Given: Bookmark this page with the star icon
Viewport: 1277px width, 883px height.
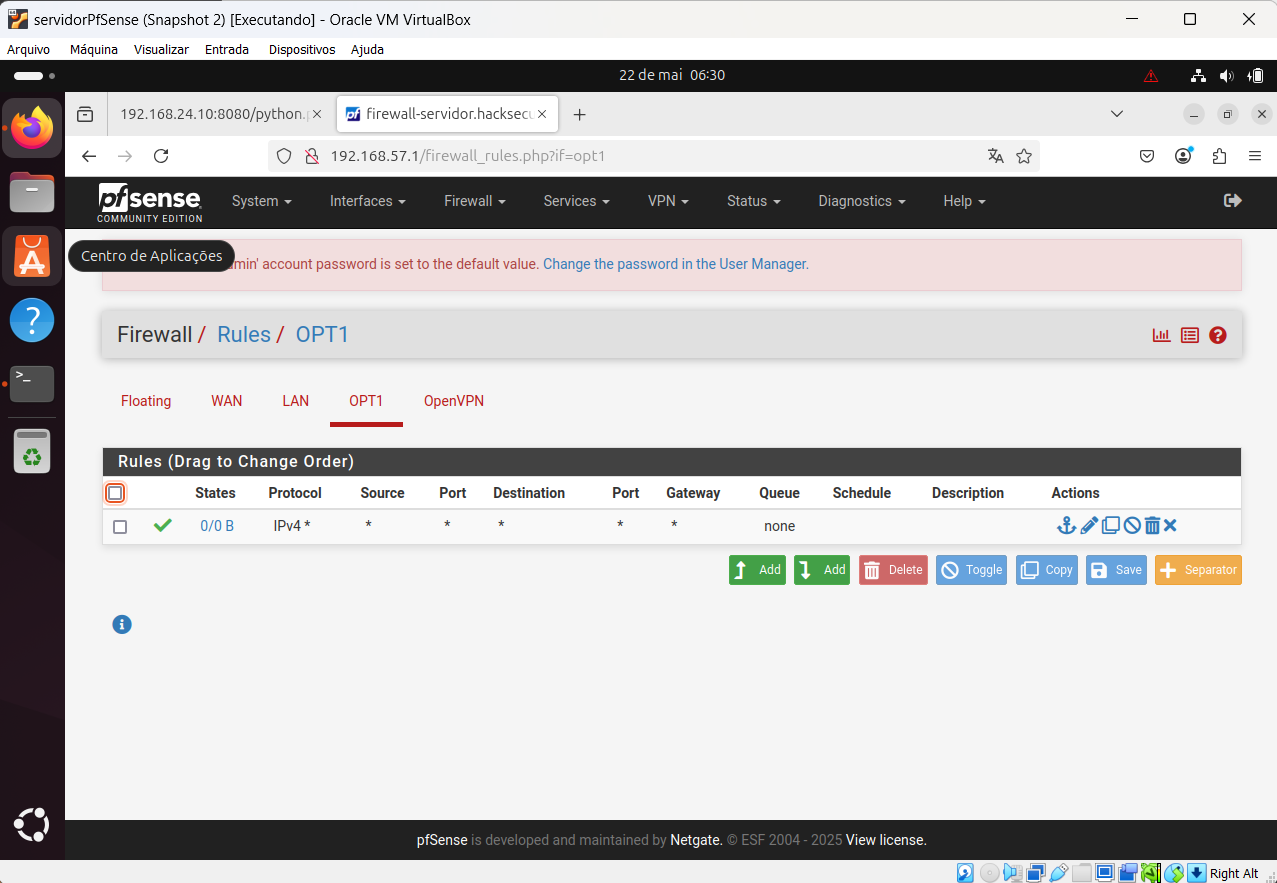Looking at the screenshot, I should point(1024,156).
